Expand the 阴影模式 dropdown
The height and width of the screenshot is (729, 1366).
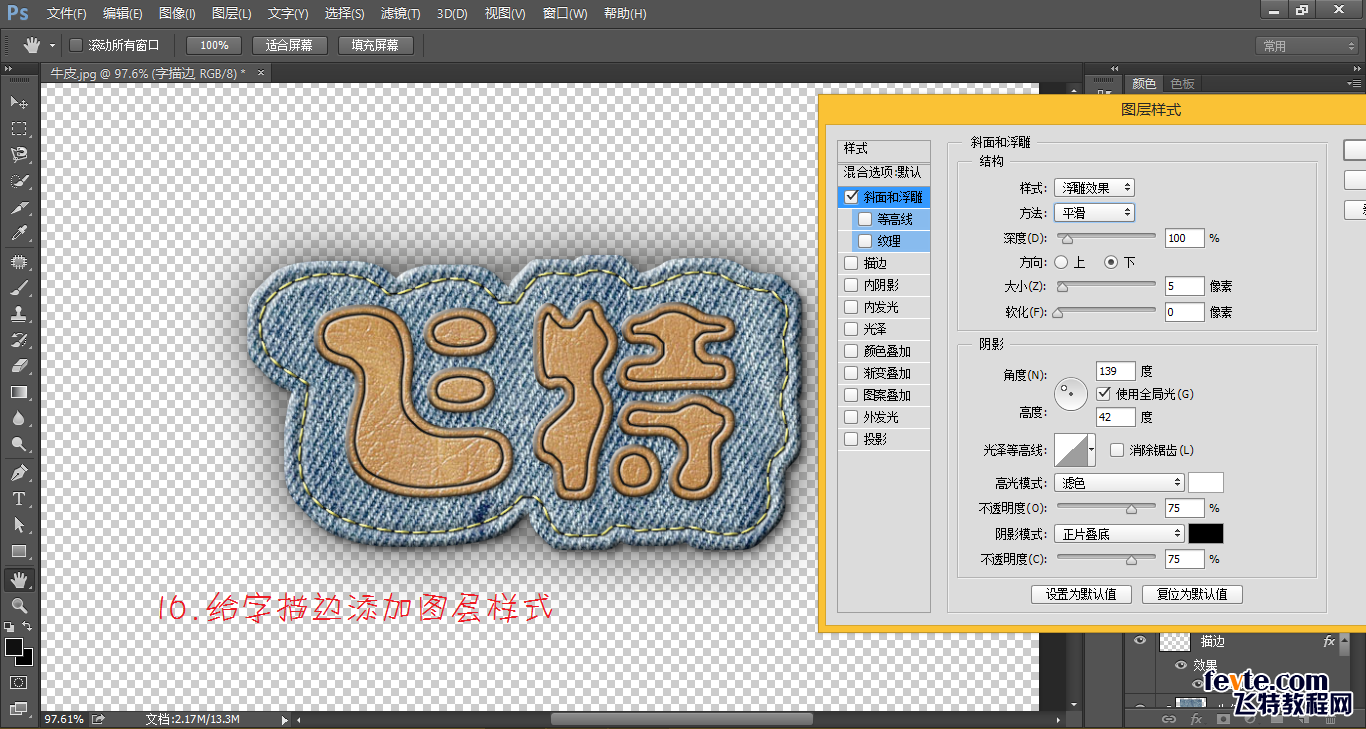(1118, 533)
